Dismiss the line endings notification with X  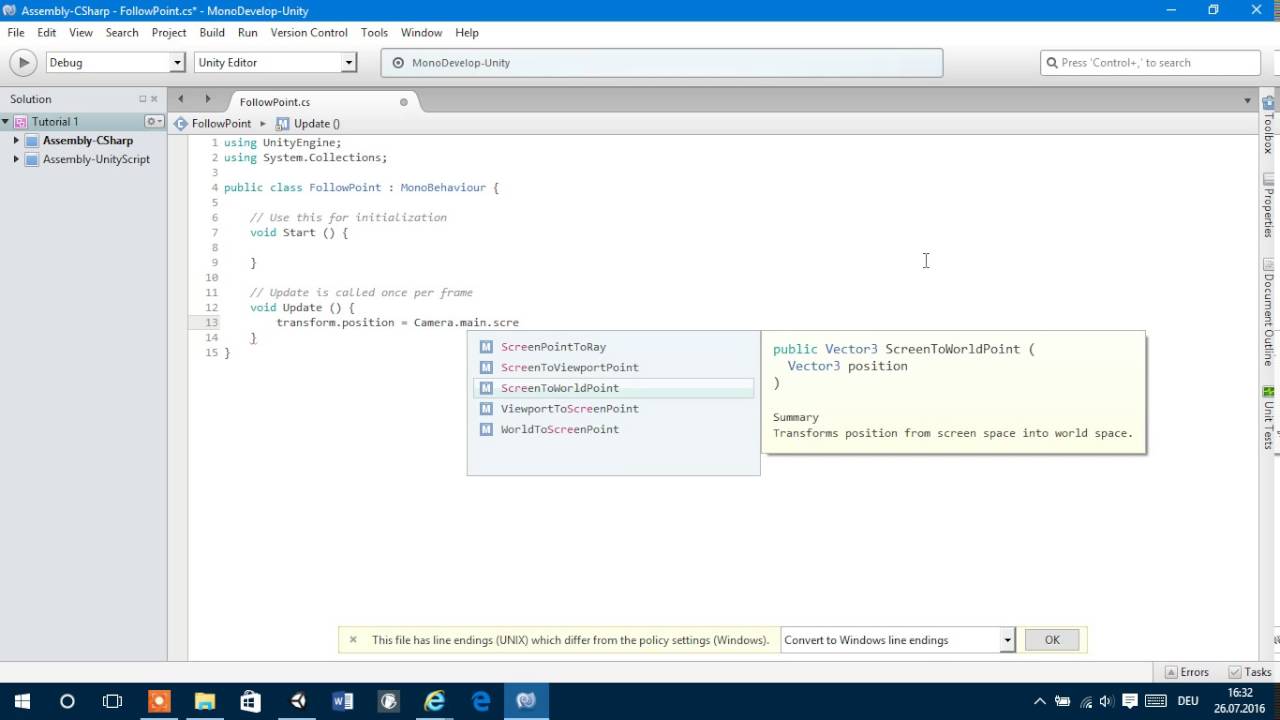(x=353, y=640)
